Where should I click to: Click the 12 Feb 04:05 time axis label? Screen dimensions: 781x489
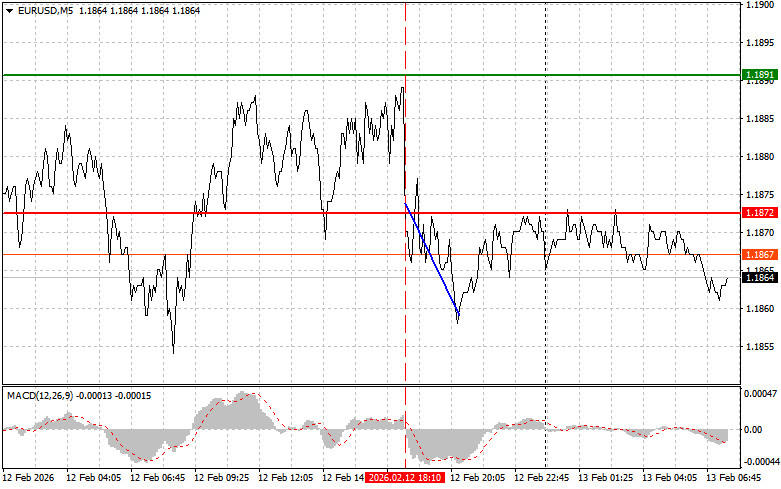click(x=94, y=478)
